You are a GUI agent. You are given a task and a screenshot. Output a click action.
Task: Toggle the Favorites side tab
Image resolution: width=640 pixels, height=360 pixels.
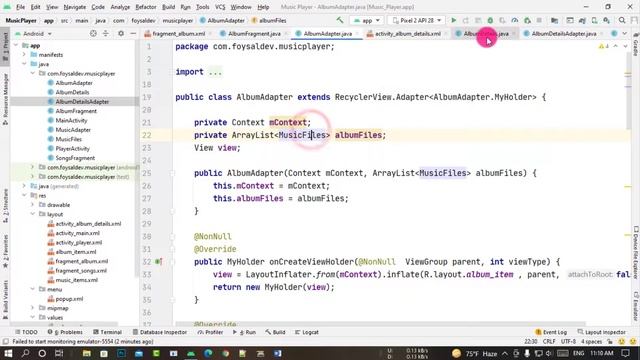(x=5, y=250)
